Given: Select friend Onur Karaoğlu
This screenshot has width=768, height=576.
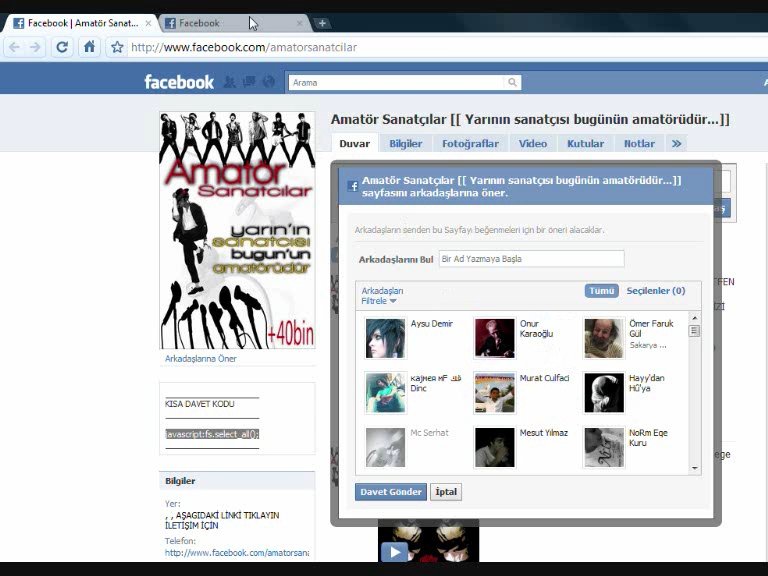Looking at the screenshot, I should 523,338.
